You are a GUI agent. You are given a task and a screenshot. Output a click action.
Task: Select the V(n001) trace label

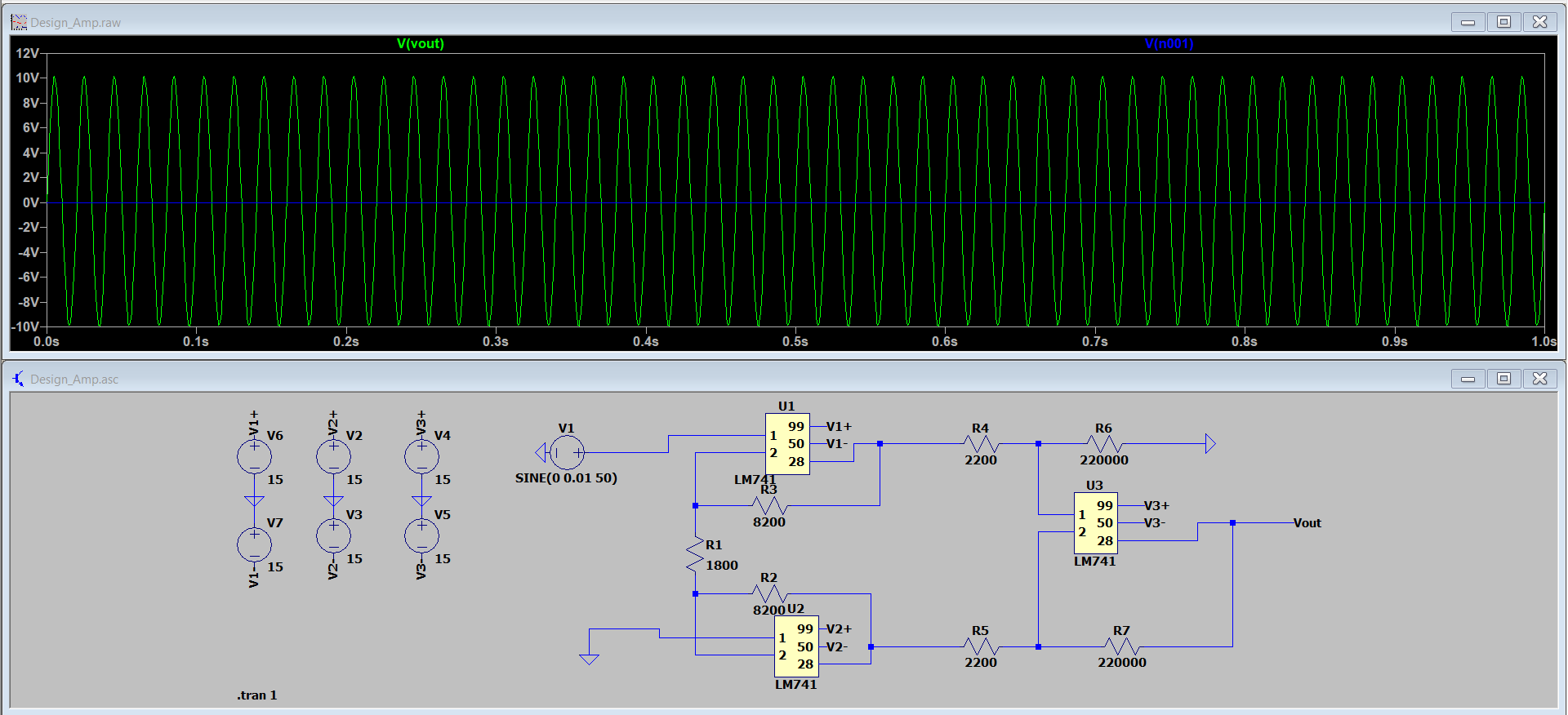pos(1169,43)
